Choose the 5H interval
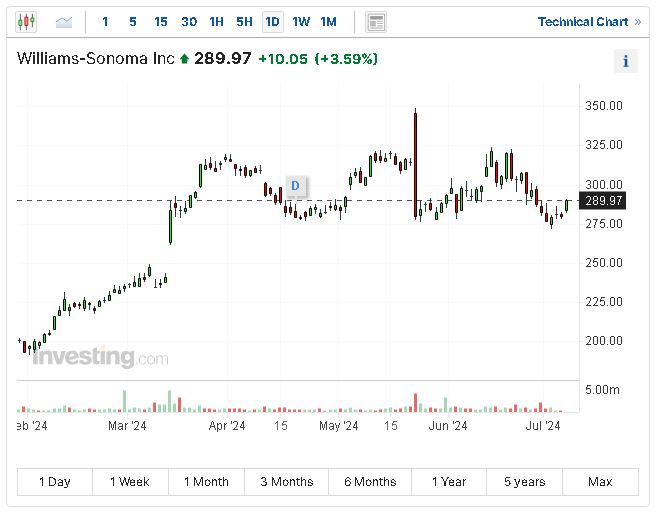This screenshot has width=659, height=515. [x=244, y=22]
